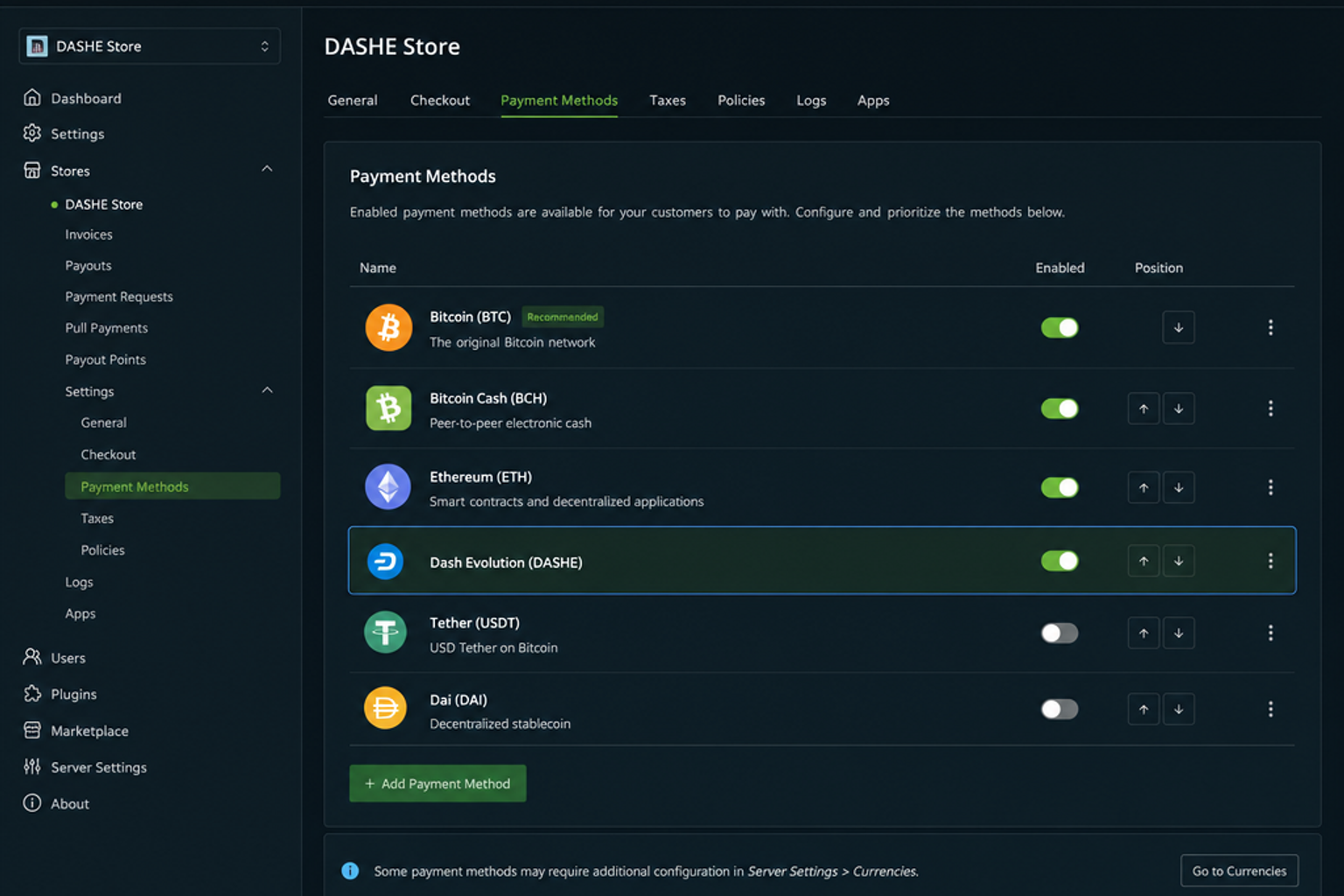Move Bitcoin Cash down with arrow
The image size is (1344, 896).
click(x=1179, y=409)
